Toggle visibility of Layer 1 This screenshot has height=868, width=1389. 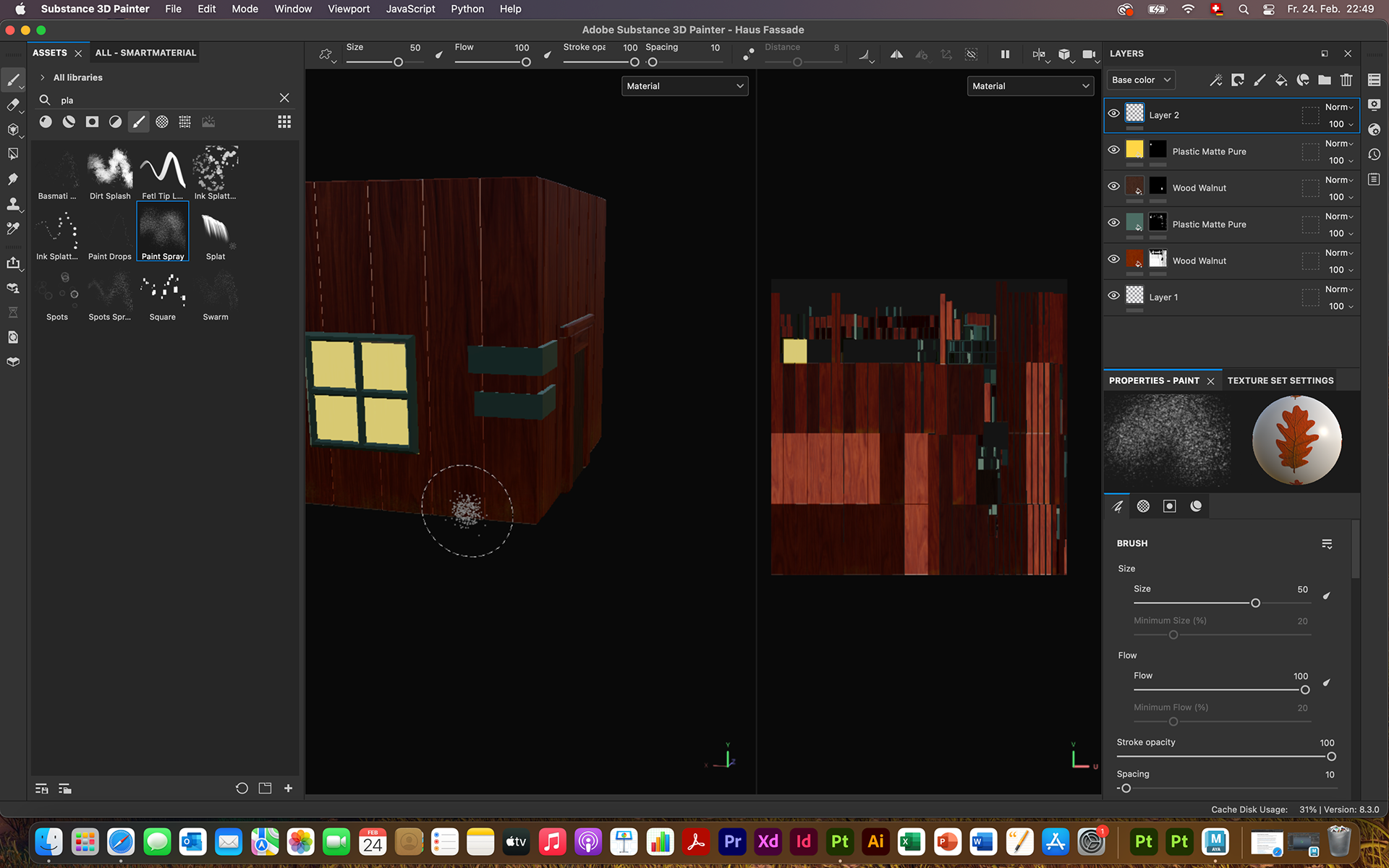tap(1114, 295)
